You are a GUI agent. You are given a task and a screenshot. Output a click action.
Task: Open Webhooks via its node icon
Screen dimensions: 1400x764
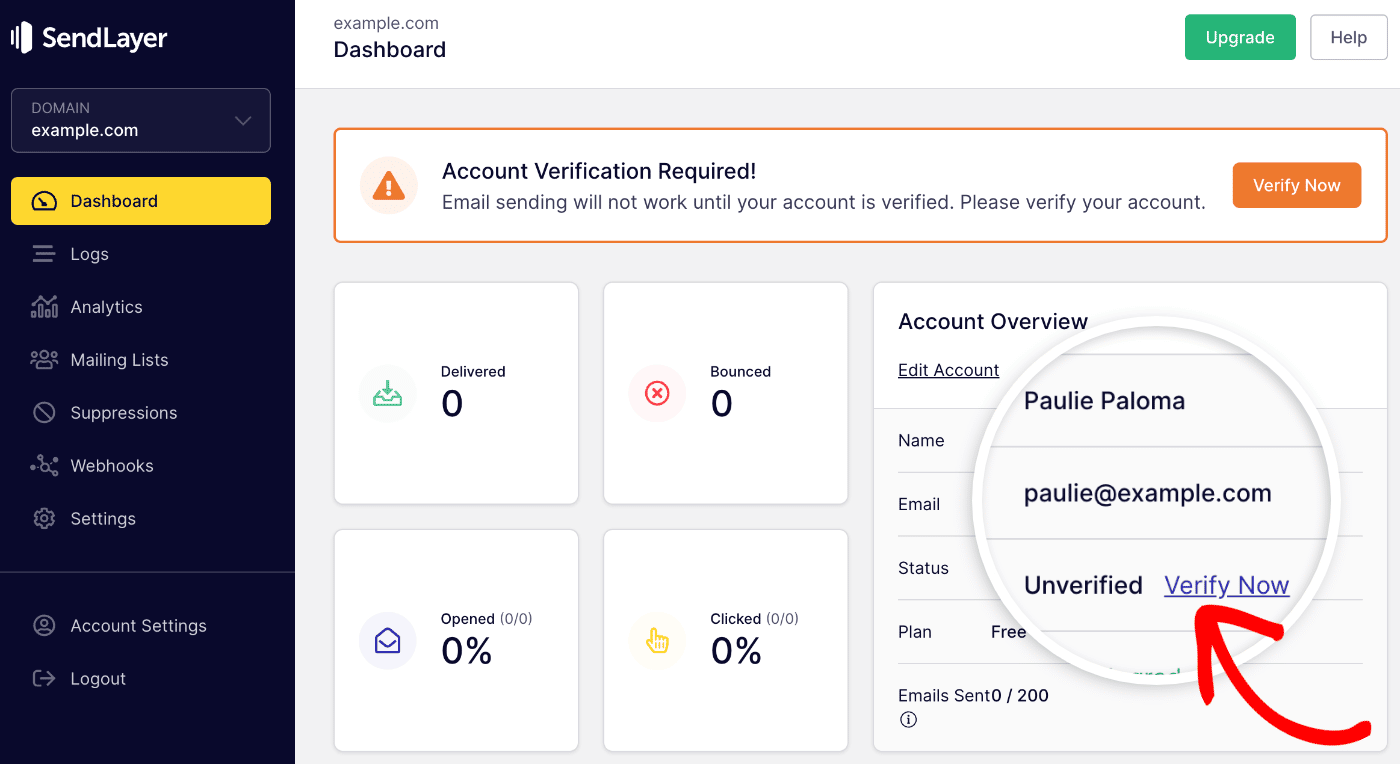[44, 465]
